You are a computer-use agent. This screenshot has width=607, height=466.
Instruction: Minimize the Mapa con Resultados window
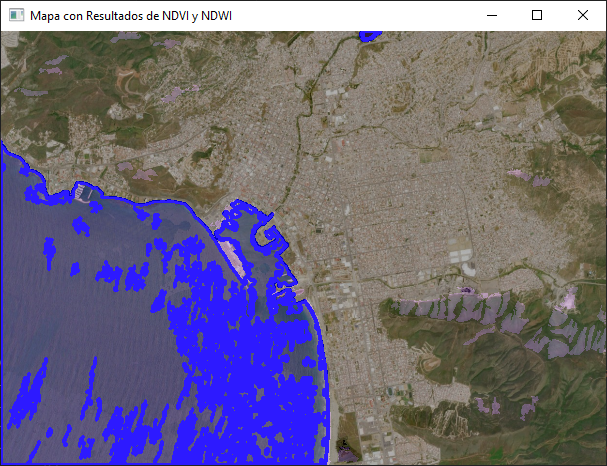coord(492,15)
